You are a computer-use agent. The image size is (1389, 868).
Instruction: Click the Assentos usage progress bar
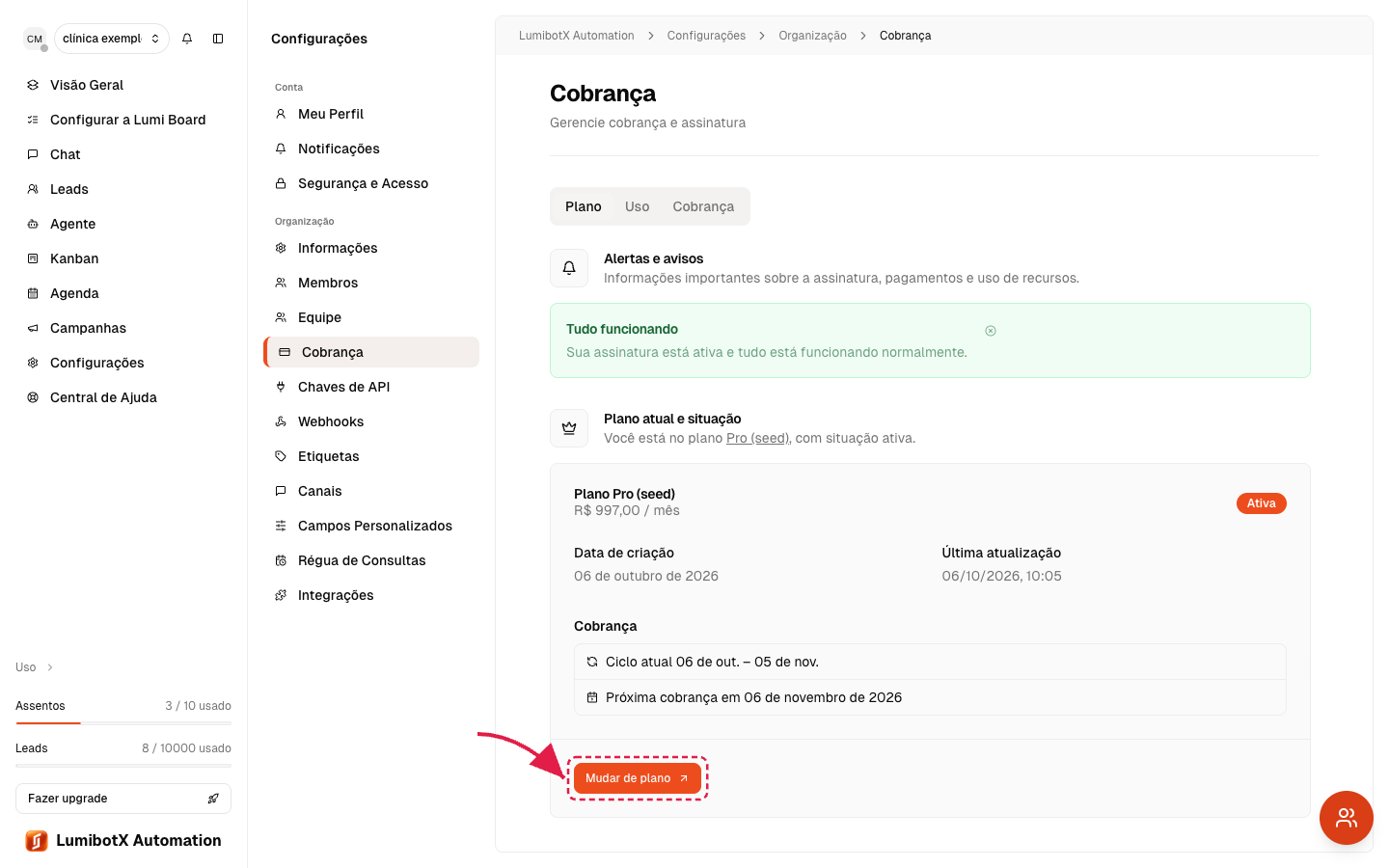click(x=123, y=723)
